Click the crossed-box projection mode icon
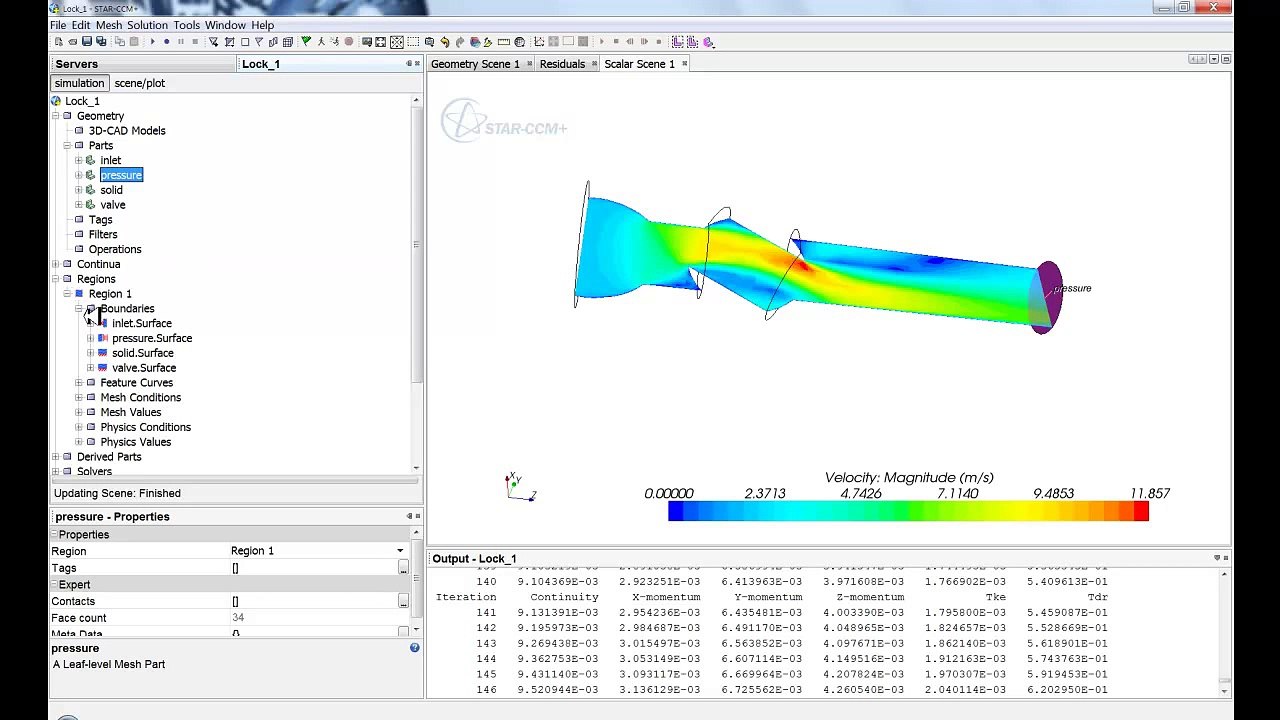 (x=397, y=42)
